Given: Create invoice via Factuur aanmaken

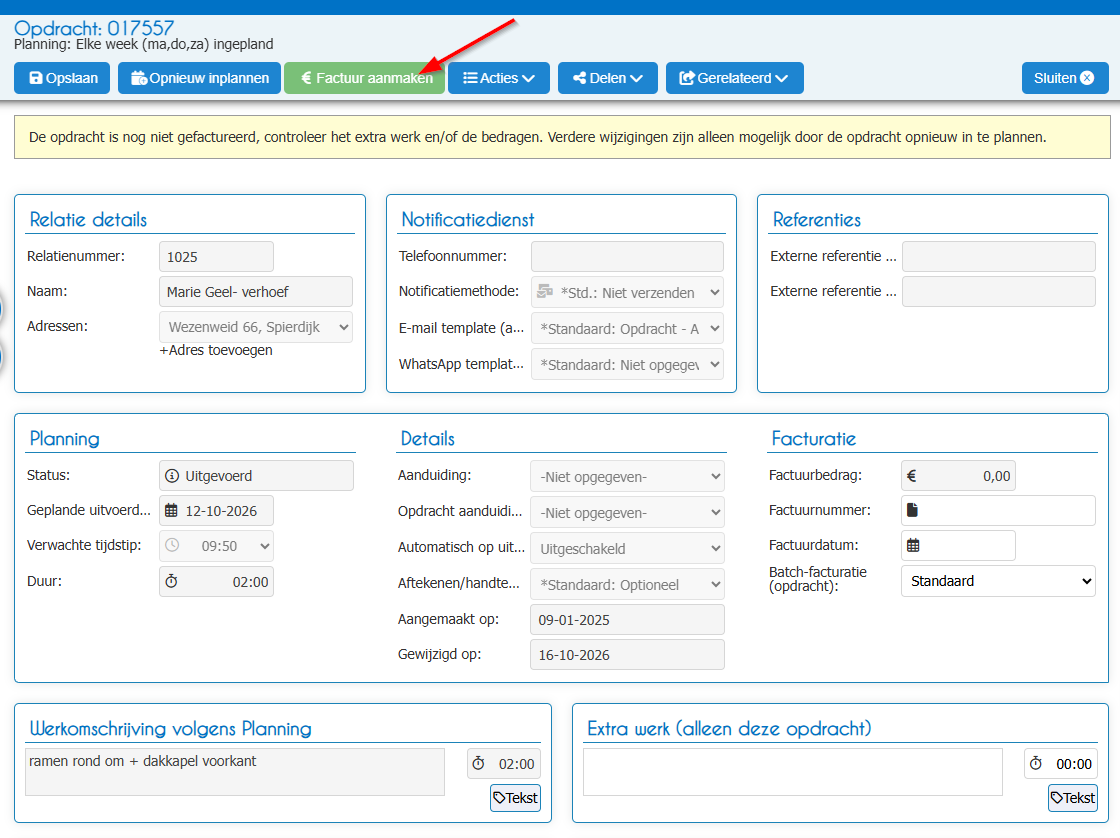Looking at the screenshot, I should [364, 78].
